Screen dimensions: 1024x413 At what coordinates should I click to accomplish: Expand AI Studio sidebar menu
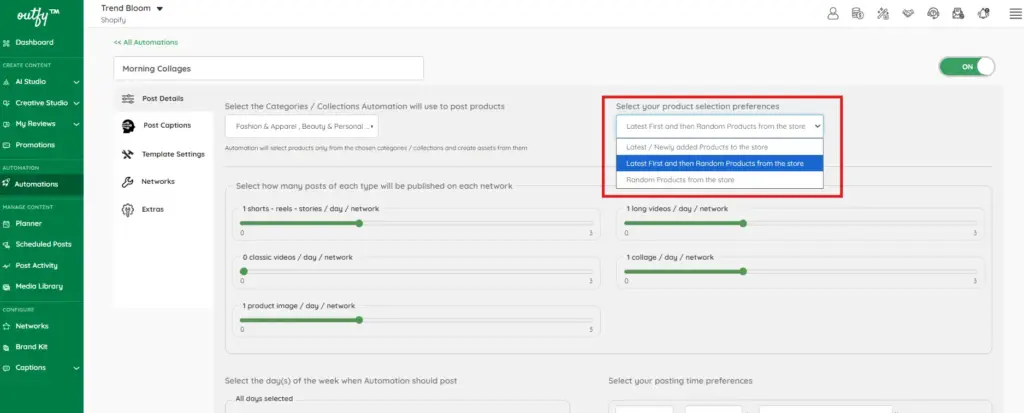[x=41, y=82]
